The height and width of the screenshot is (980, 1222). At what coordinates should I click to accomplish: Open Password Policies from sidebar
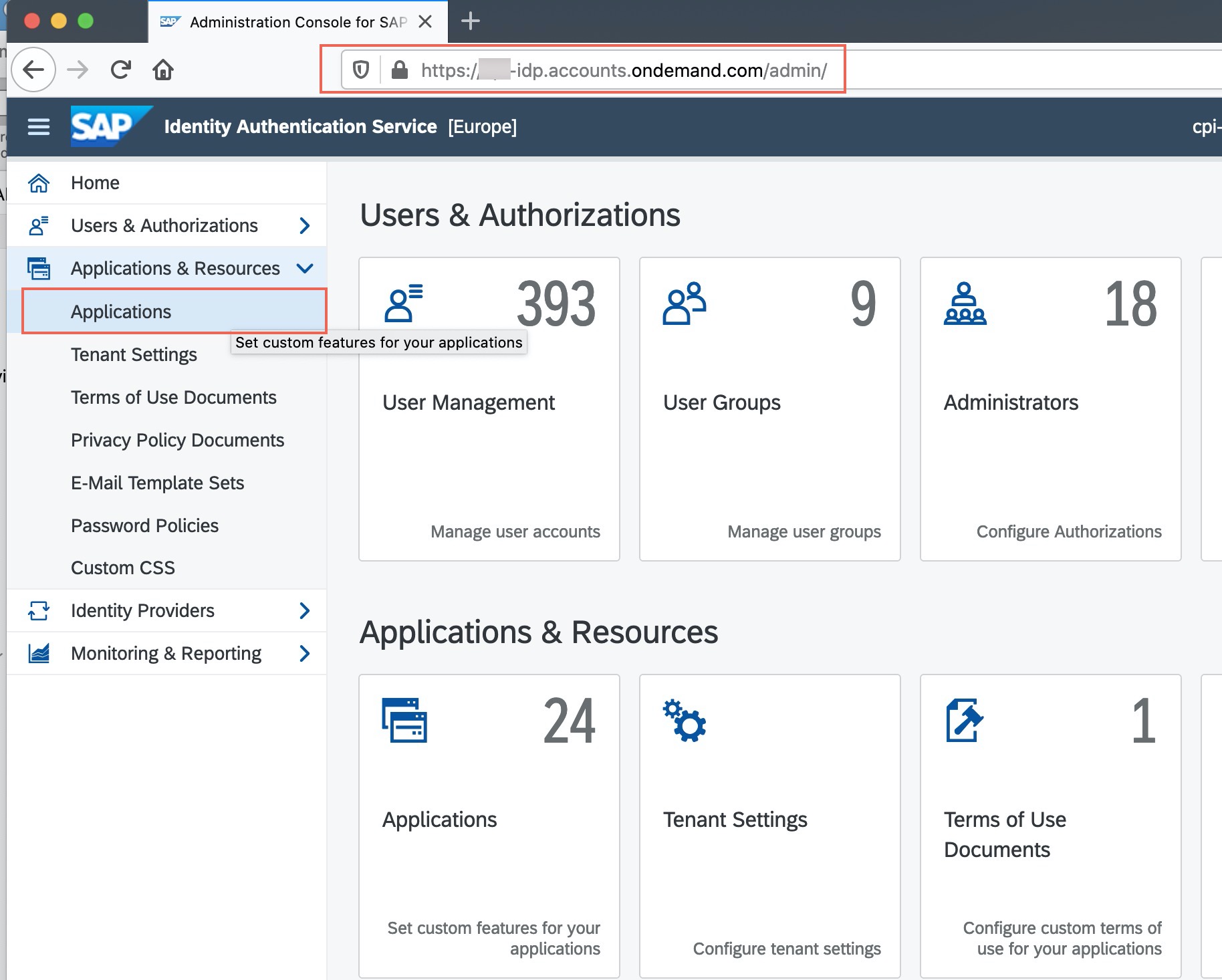coord(144,525)
